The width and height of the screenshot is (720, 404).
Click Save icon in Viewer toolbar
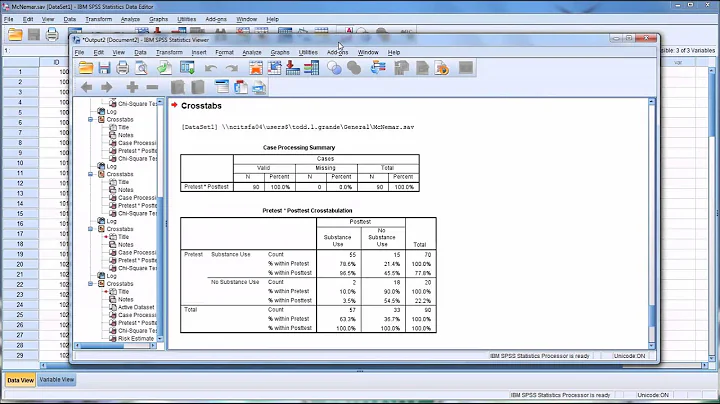[x=104, y=68]
